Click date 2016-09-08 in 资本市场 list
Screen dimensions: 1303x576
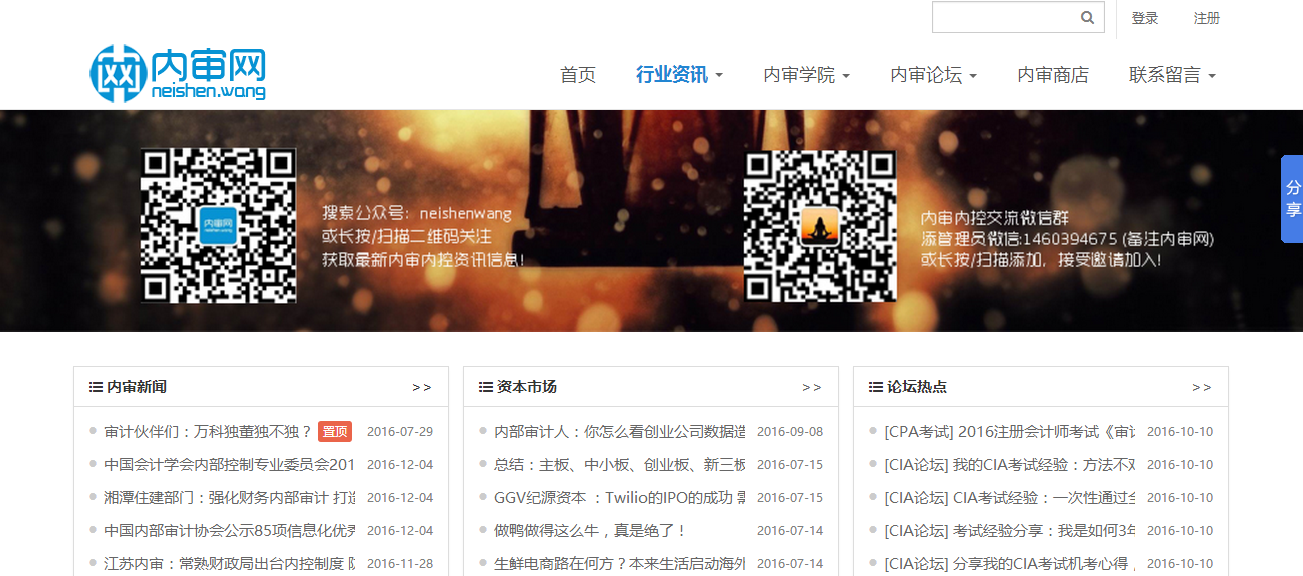790,432
